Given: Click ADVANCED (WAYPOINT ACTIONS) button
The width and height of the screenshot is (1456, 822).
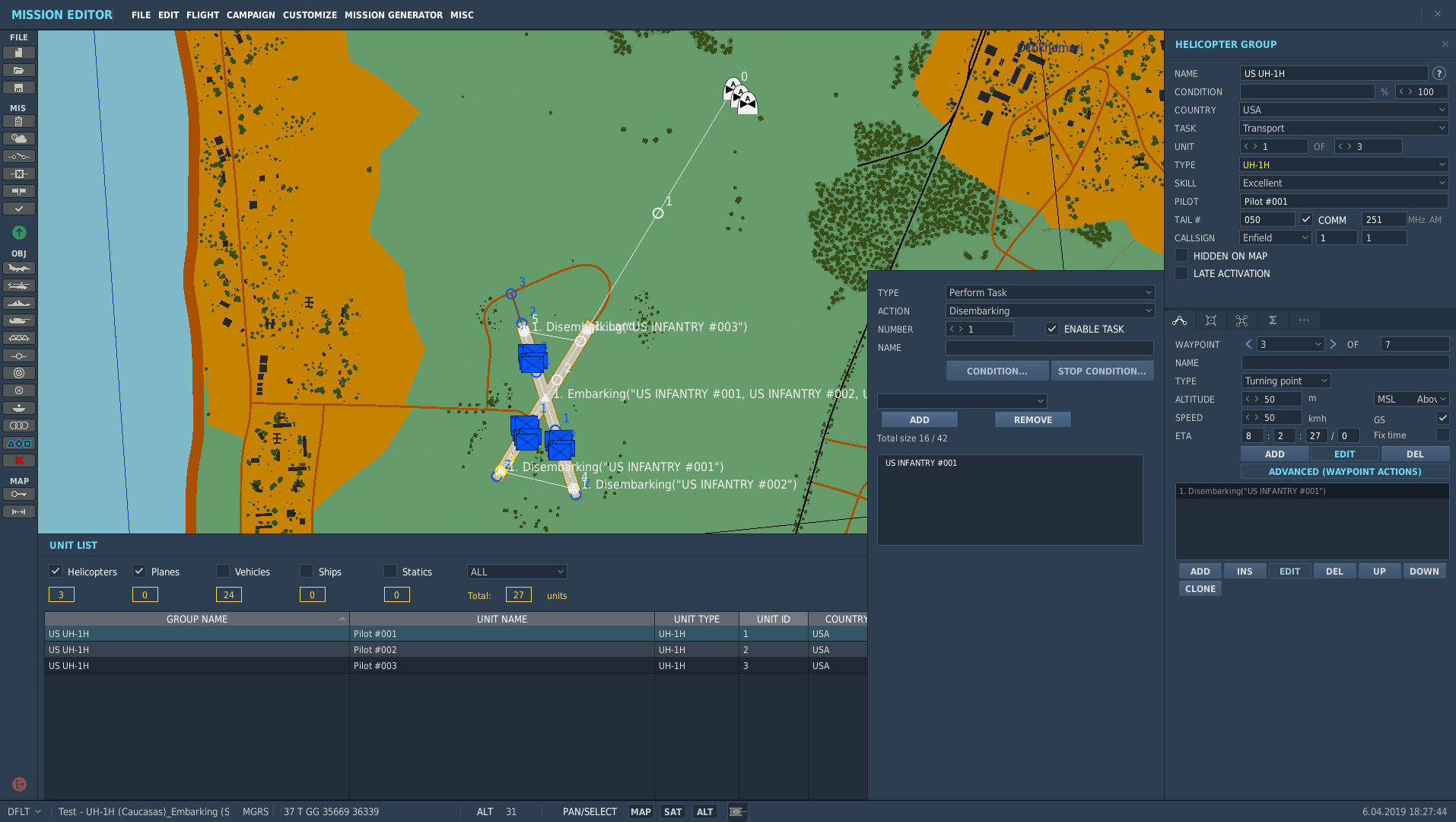Looking at the screenshot, I should pos(1345,472).
